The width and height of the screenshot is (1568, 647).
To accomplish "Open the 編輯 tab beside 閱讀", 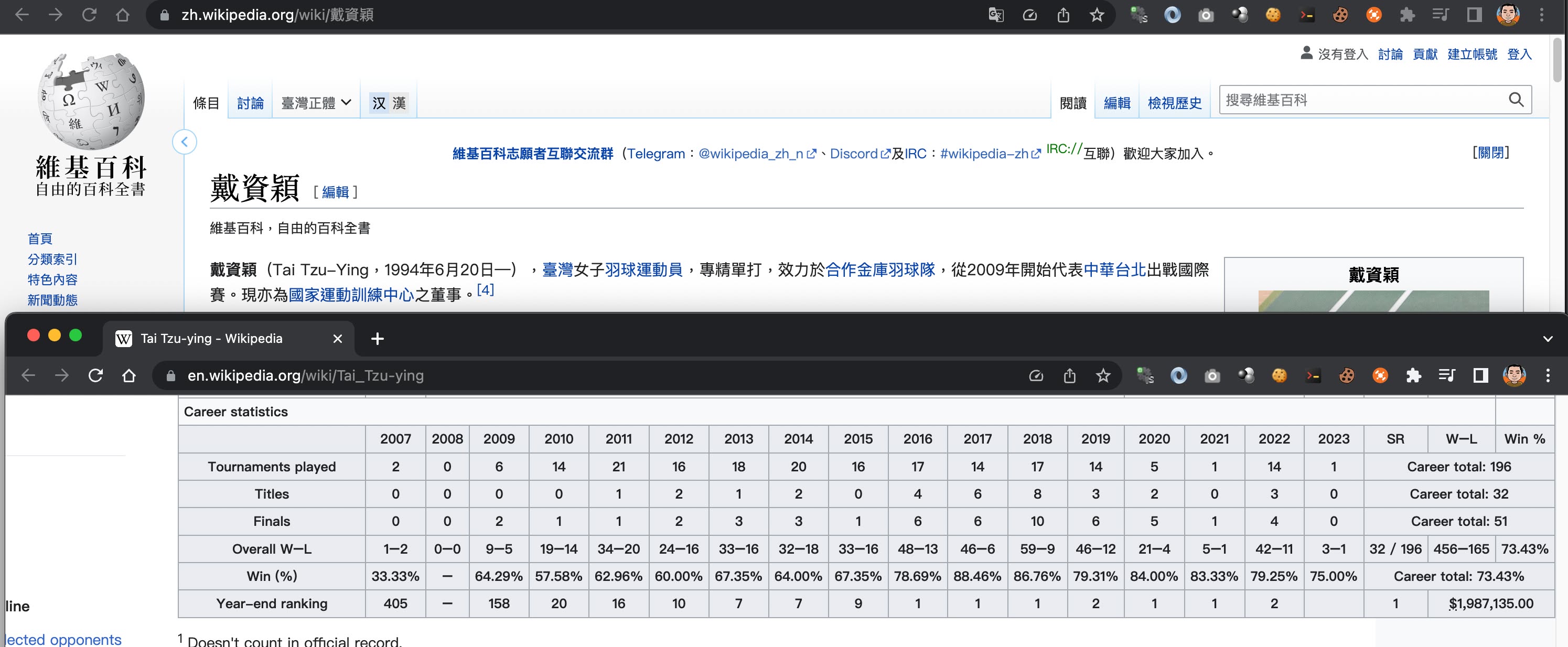I will coord(1117,103).
